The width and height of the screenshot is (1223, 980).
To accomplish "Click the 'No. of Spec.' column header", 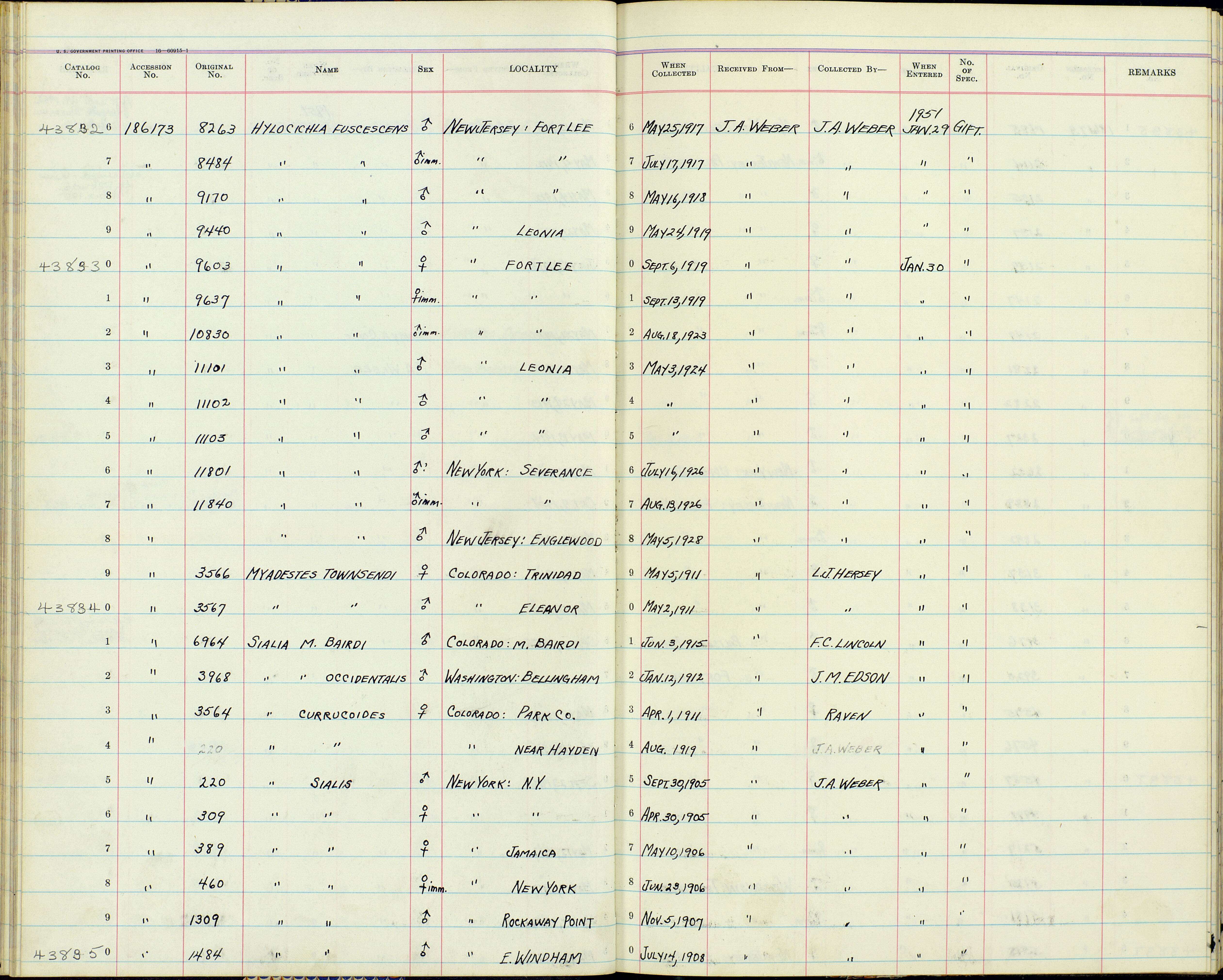I will [x=967, y=70].
